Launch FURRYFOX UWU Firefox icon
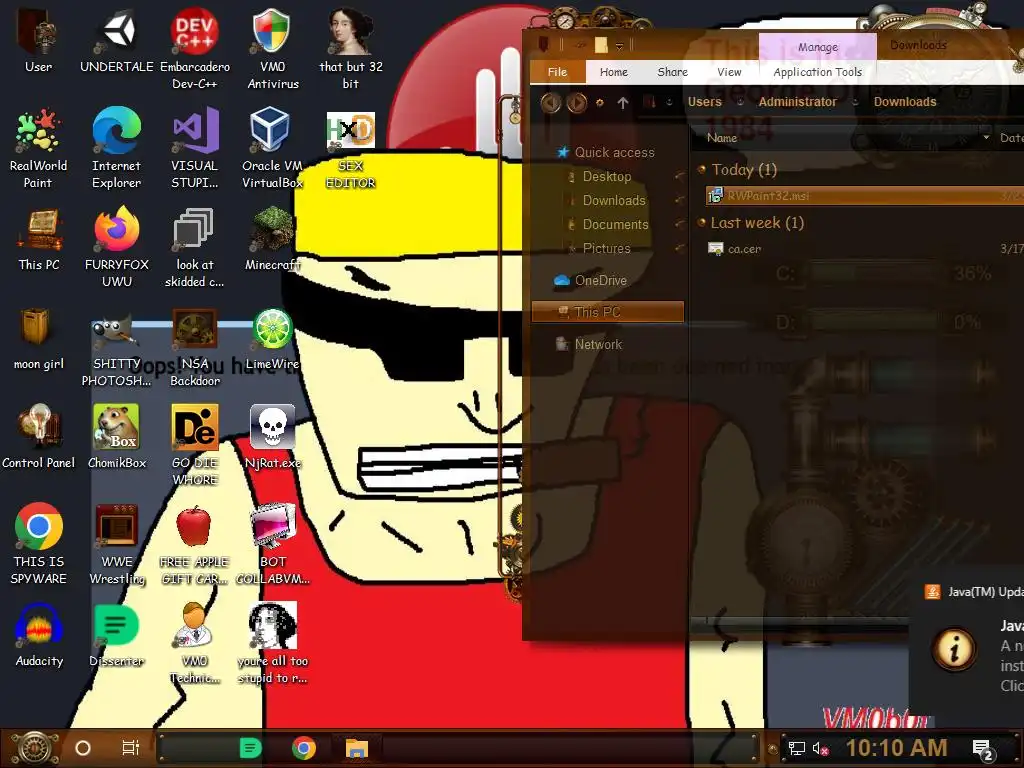1024x768 pixels. (117, 247)
